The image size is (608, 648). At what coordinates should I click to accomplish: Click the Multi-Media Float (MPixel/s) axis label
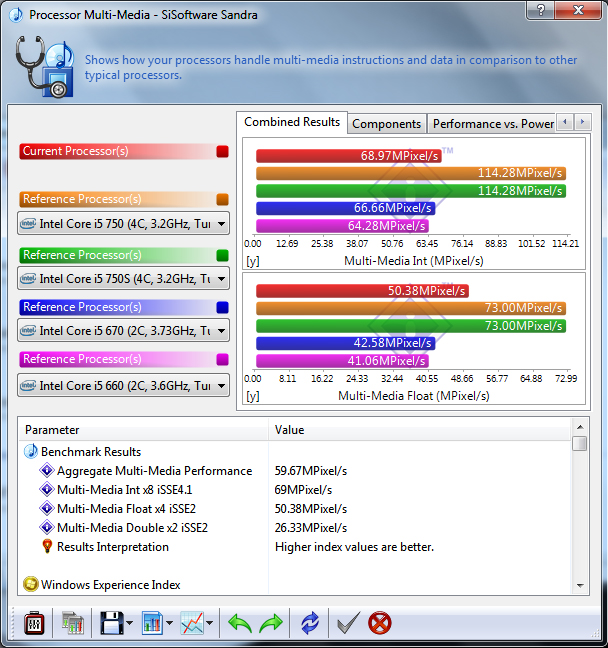(414, 396)
